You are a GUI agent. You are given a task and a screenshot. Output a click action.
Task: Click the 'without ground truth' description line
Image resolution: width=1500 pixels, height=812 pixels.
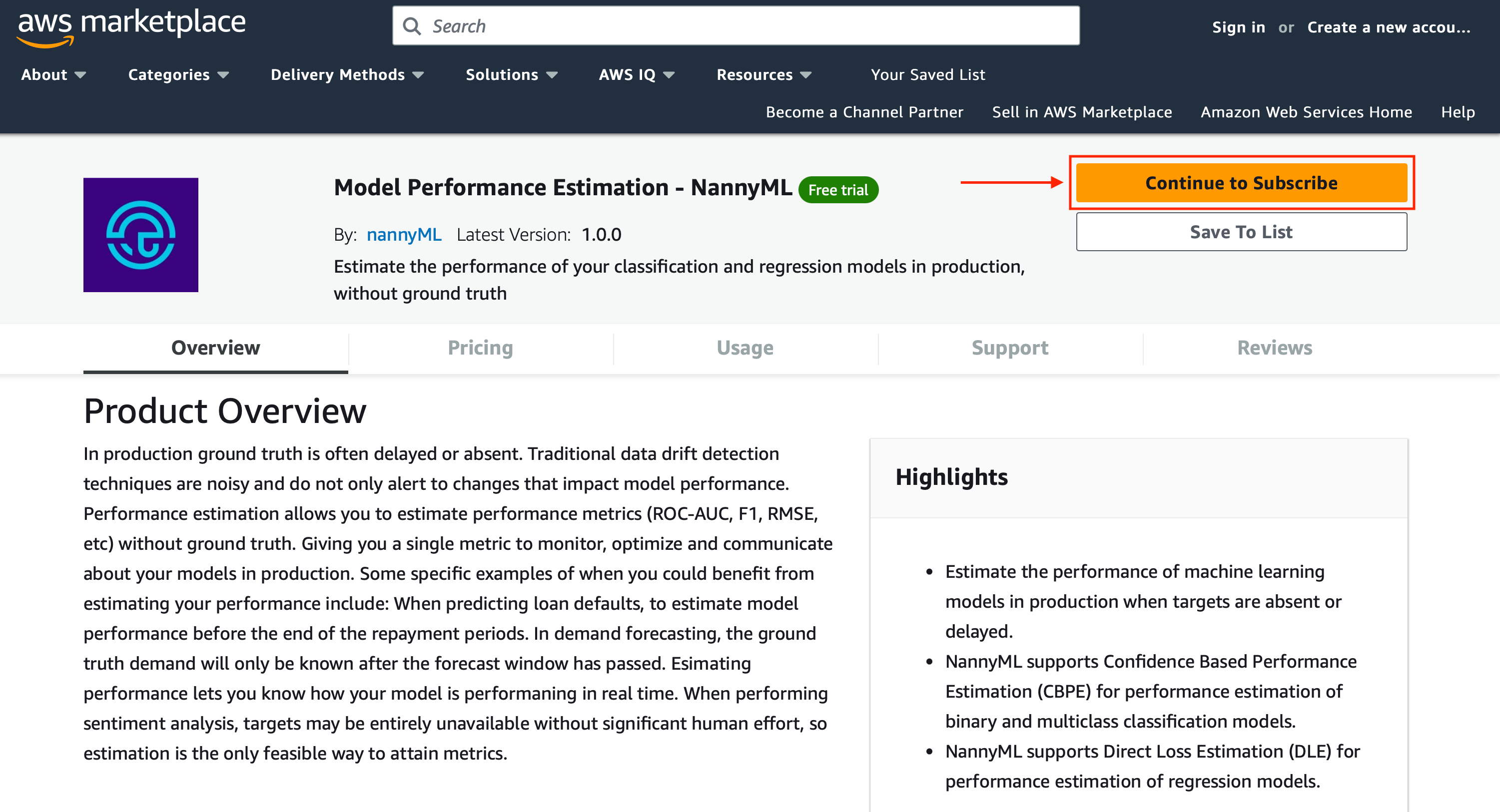(x=420, y=293)
